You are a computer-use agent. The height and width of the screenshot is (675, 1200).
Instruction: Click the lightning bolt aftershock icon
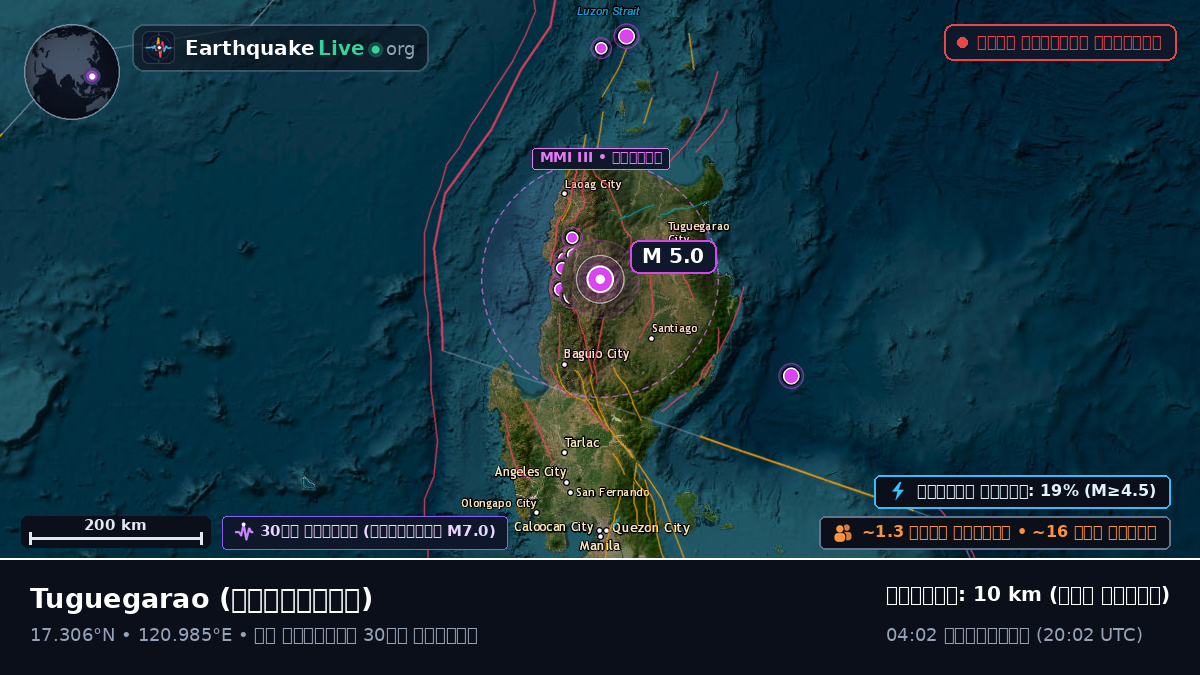tap(898, 491)
